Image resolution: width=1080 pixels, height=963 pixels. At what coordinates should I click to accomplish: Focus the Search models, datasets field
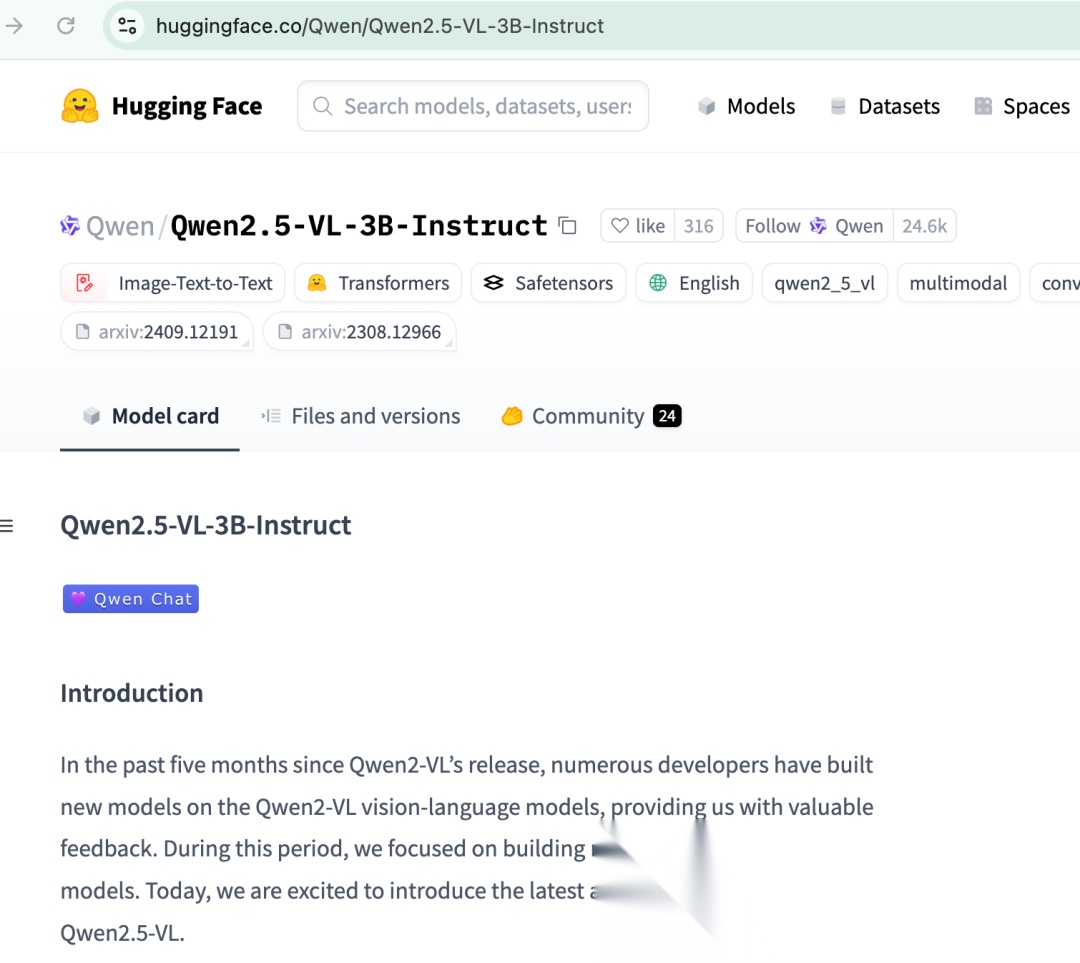point(472,106)
